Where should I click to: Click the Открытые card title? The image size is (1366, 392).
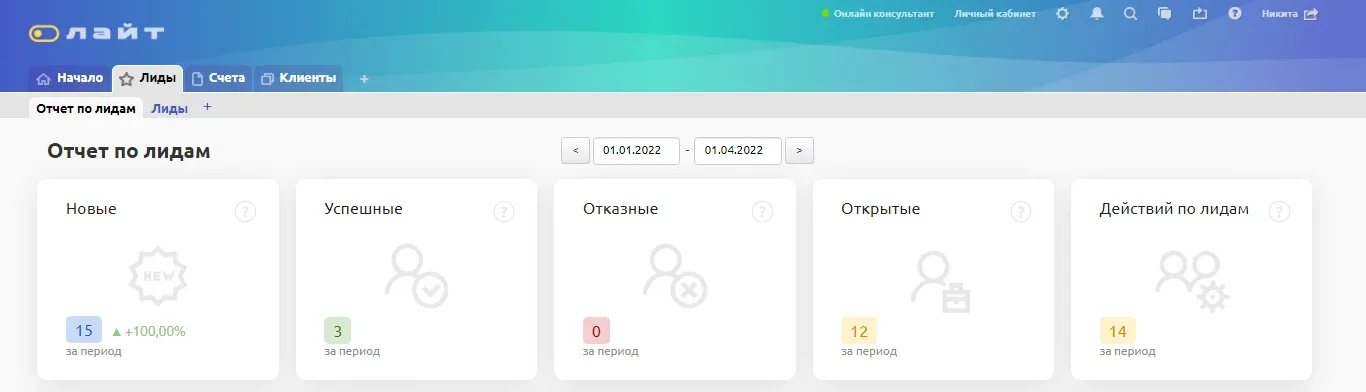(x=880, y=209)
